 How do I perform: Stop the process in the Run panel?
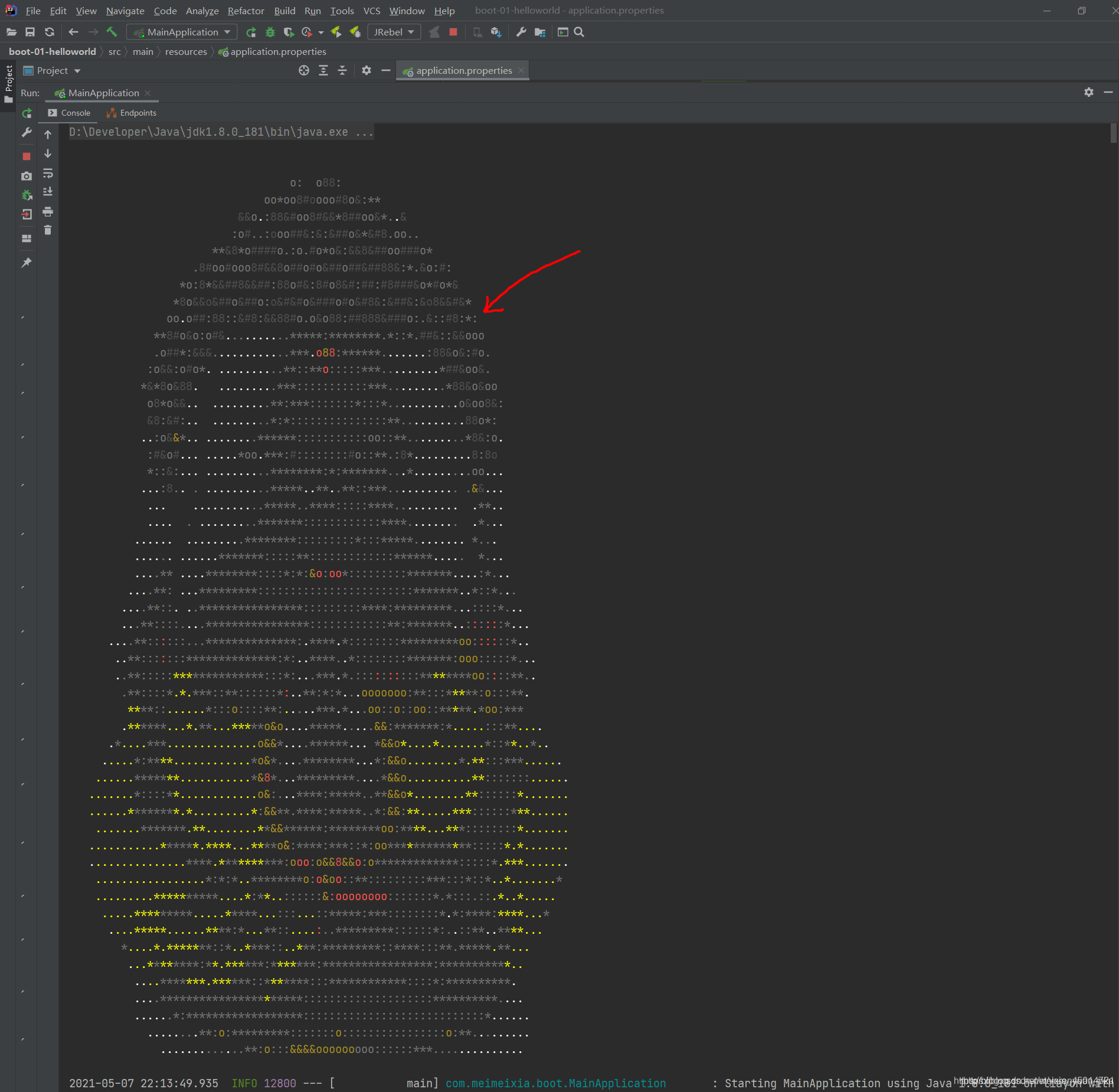27,156
